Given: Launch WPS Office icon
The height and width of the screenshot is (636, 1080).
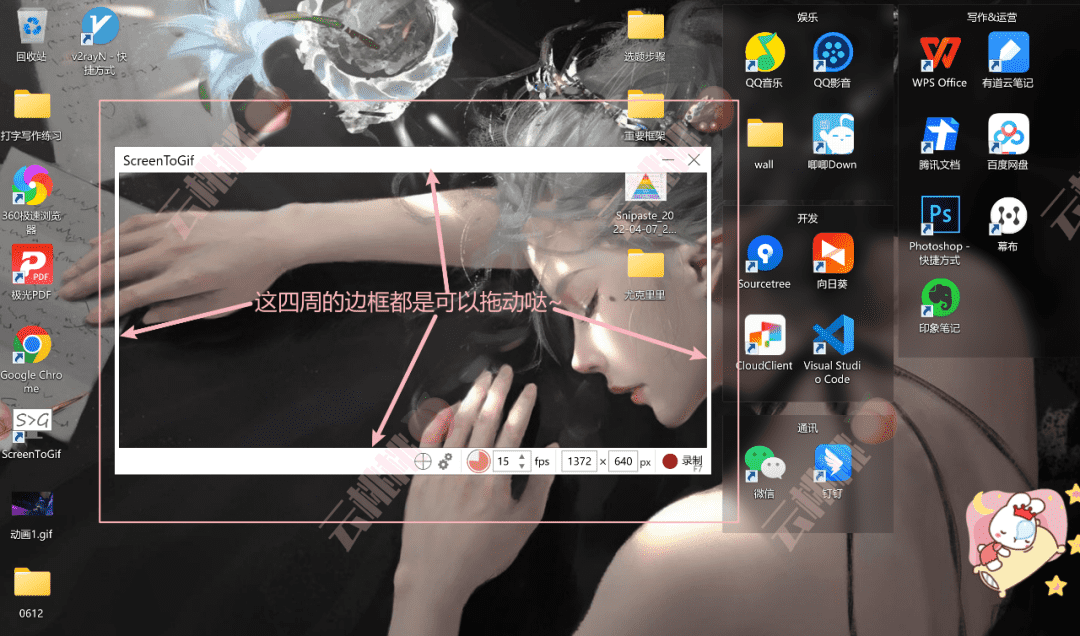Looking at the screenshot, I should 939,52.
